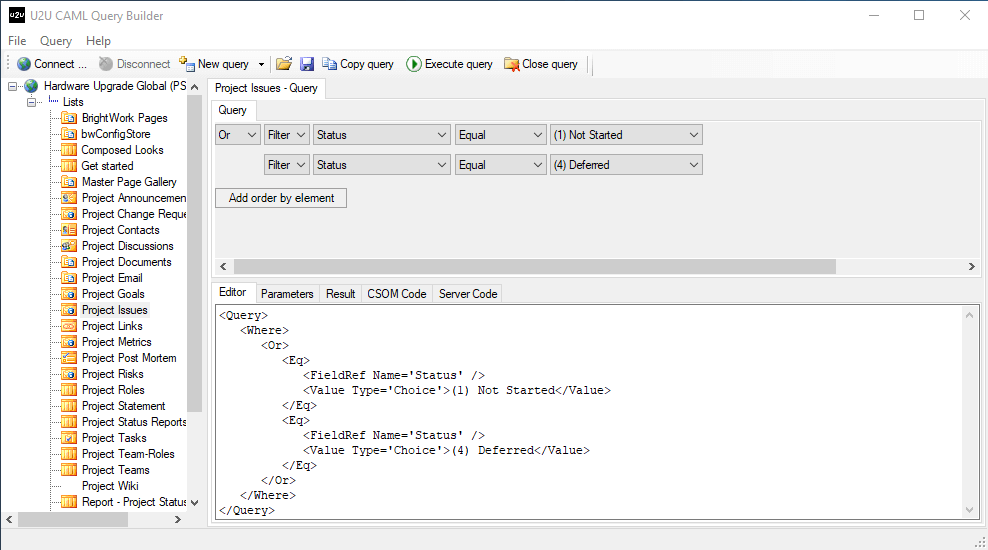Screen dimensions: 988x550
Task: Switch to the Parameters tab
Action: 287,294
